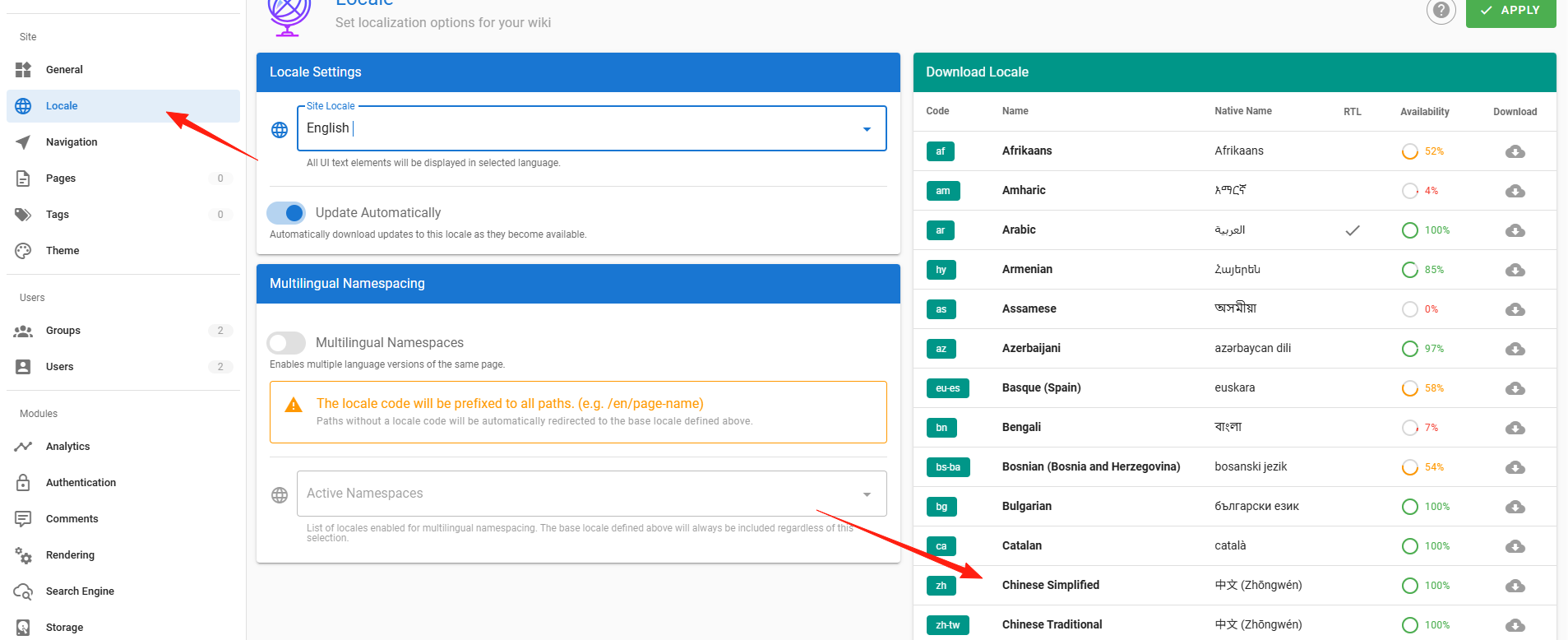Download the Afrikaans locale
Viewport: 1568px width, 640px height.
click(x=1515, y=151)
